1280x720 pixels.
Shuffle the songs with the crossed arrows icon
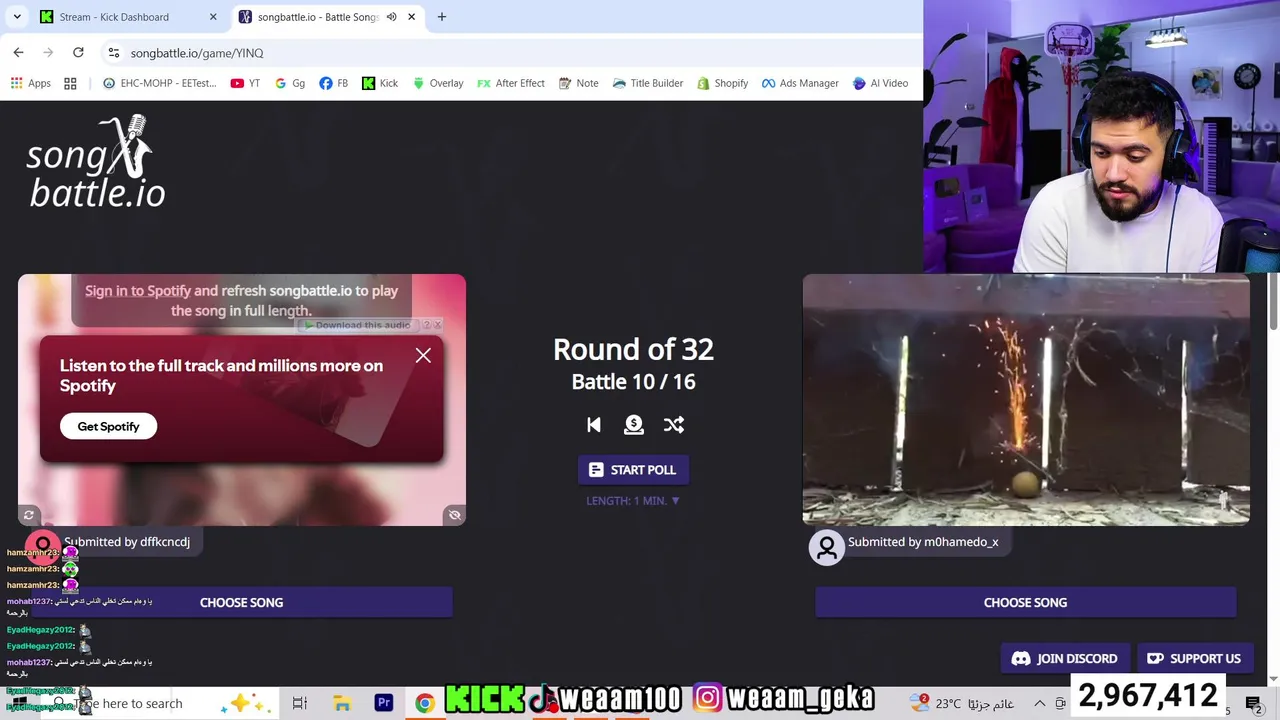674,425
